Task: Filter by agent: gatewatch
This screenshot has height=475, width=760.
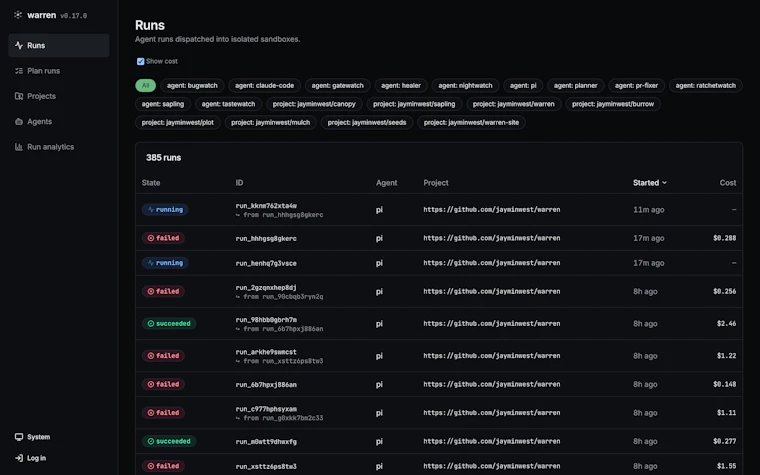Action: click(338, 85)
